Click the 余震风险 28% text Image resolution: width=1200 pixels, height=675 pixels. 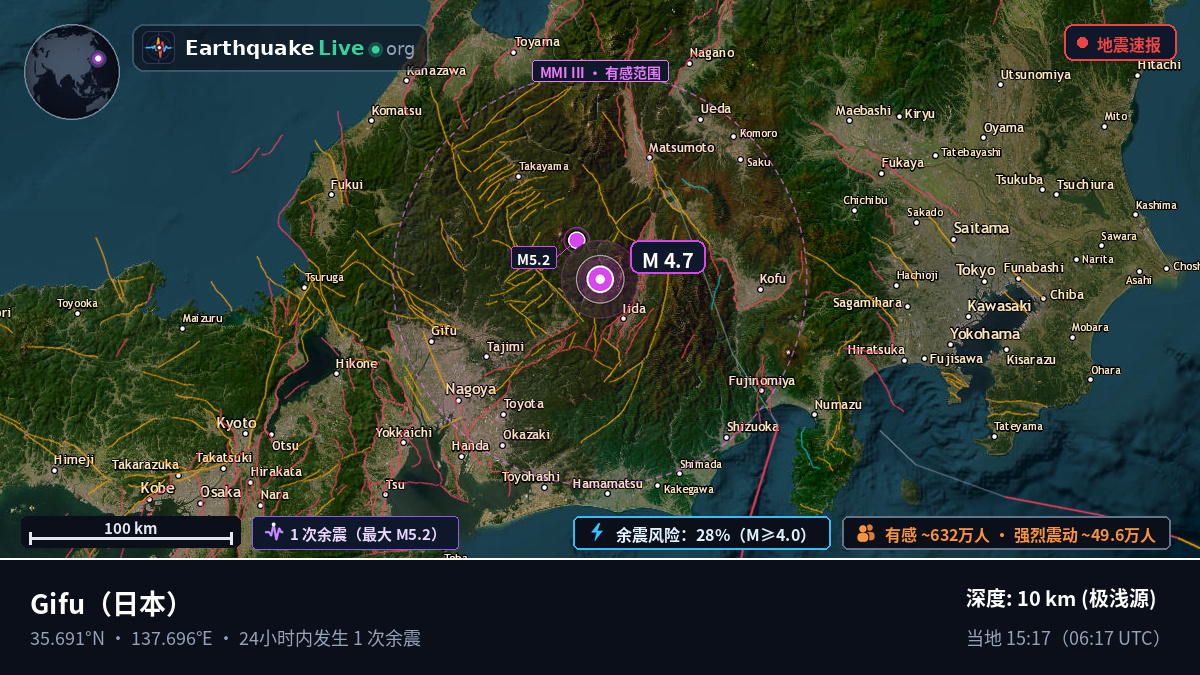tap(712, 534)
